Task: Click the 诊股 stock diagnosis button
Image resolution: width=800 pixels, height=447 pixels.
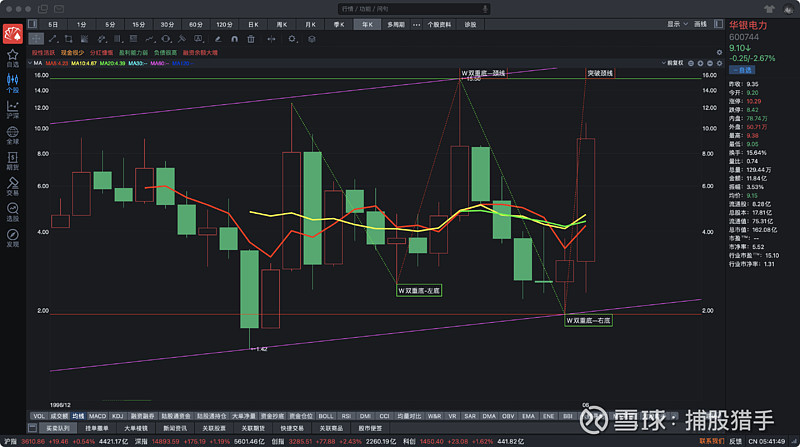Action: (x=470, y=24)
